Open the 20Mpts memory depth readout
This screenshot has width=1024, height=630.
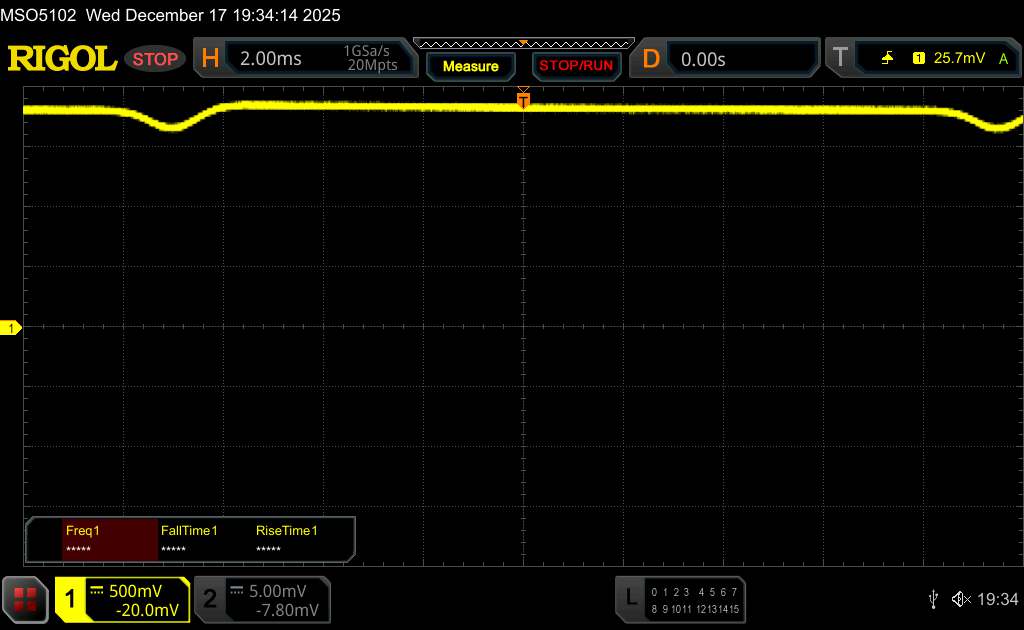tap(372, 65)
